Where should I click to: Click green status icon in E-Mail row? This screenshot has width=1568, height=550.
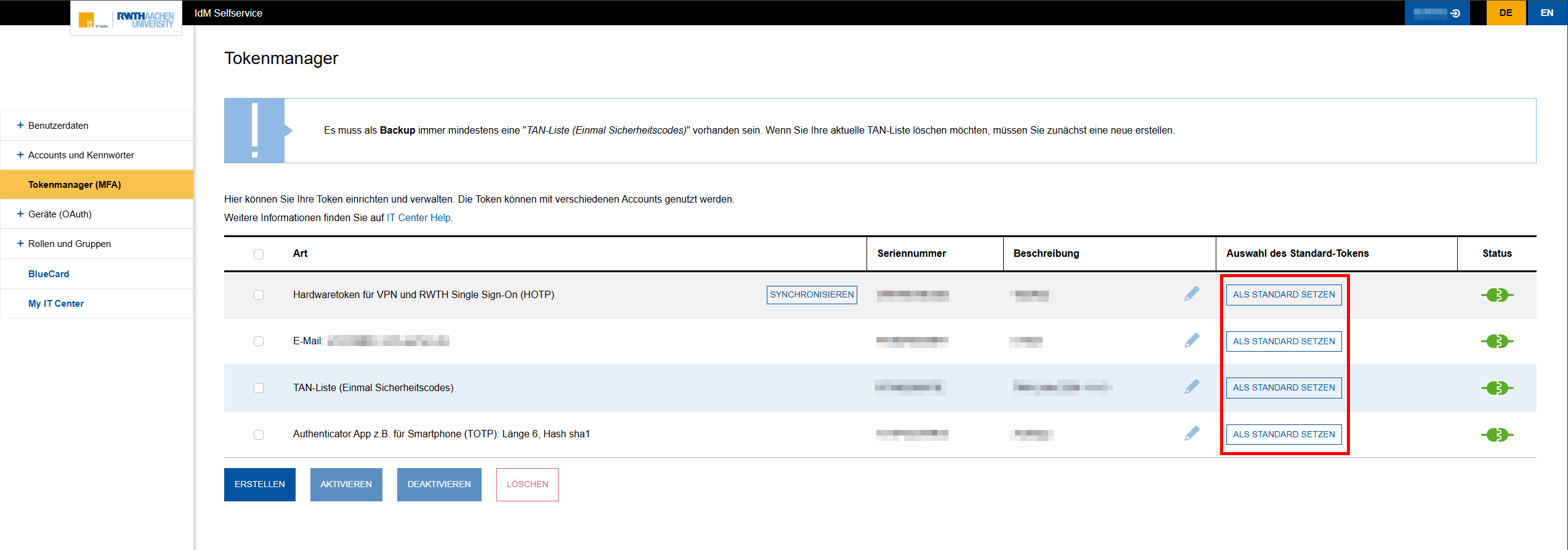(1497, 341)
